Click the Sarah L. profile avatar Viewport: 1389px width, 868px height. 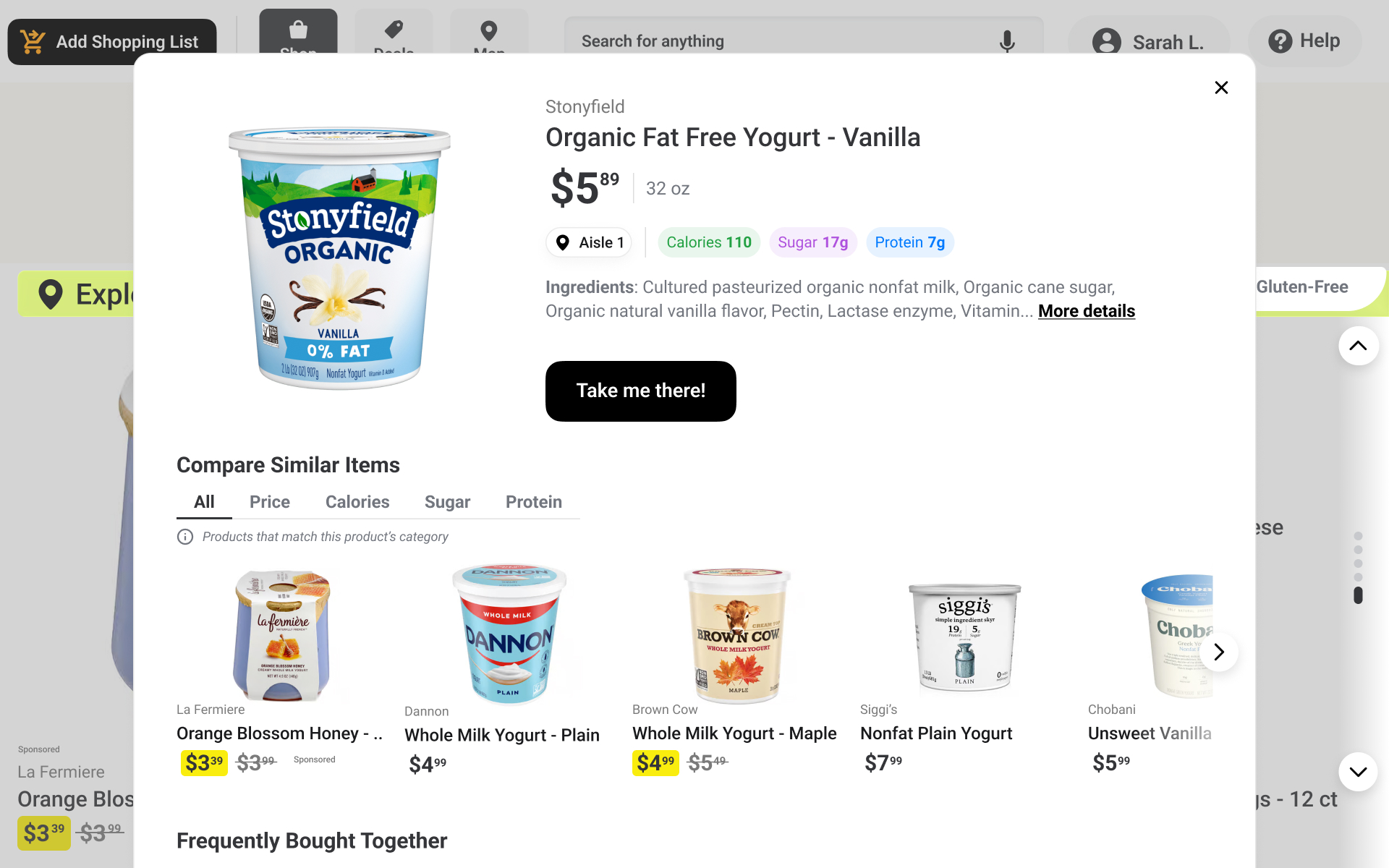pos(1106,42)
